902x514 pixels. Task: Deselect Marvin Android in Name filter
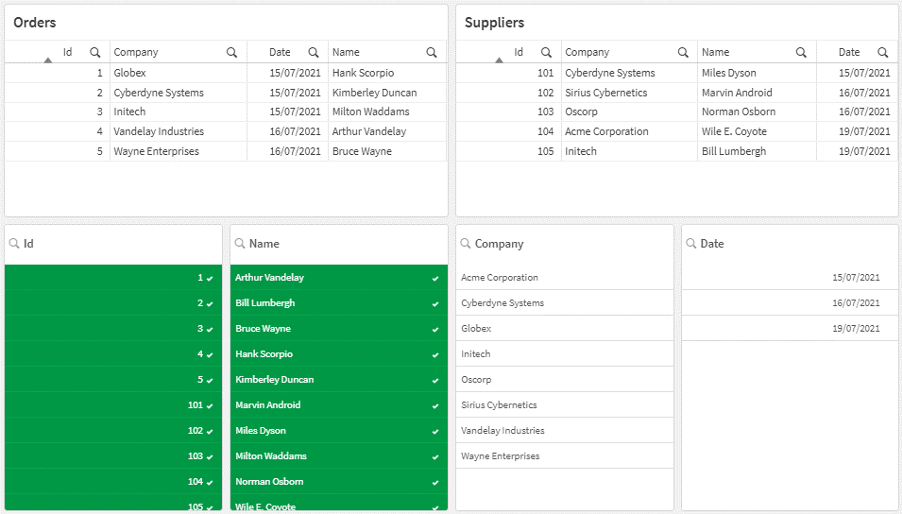coord(339,405)
